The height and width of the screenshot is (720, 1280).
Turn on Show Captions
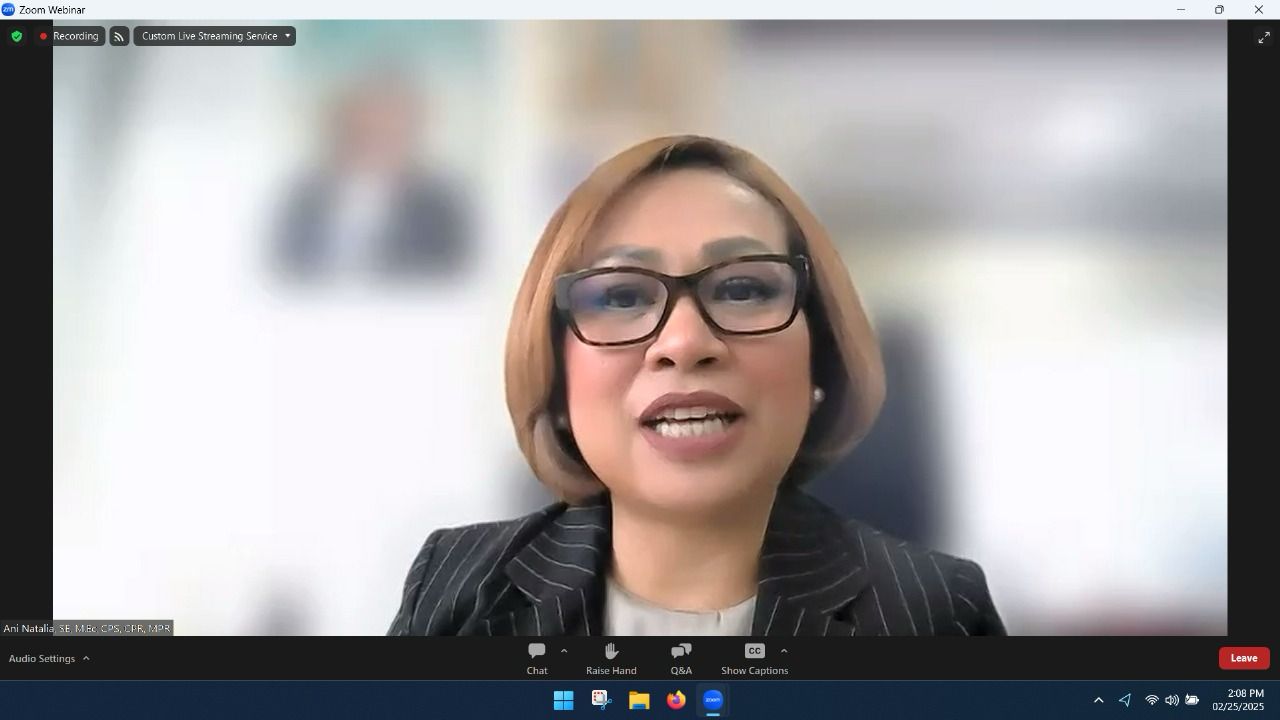[754, 658]
